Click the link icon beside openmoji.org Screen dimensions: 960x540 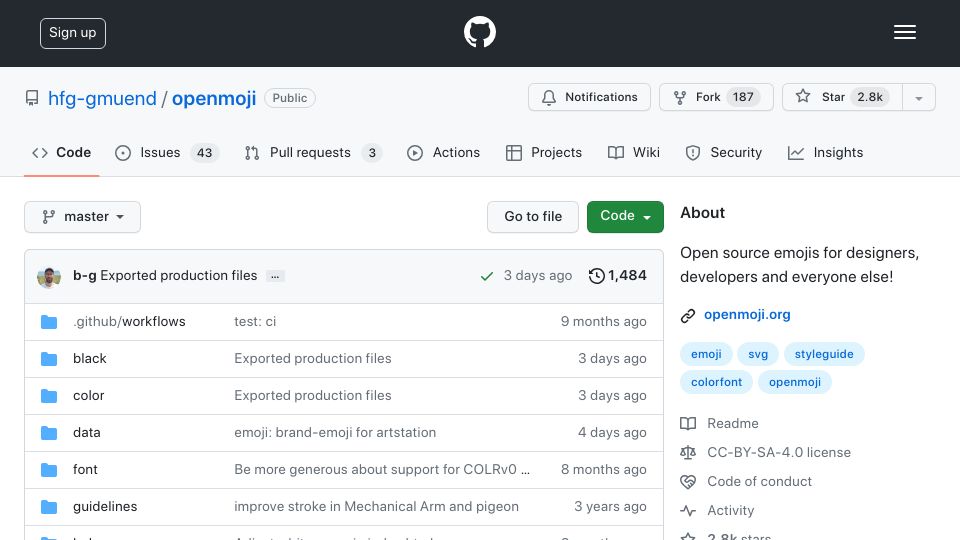(x=688, y=315)
